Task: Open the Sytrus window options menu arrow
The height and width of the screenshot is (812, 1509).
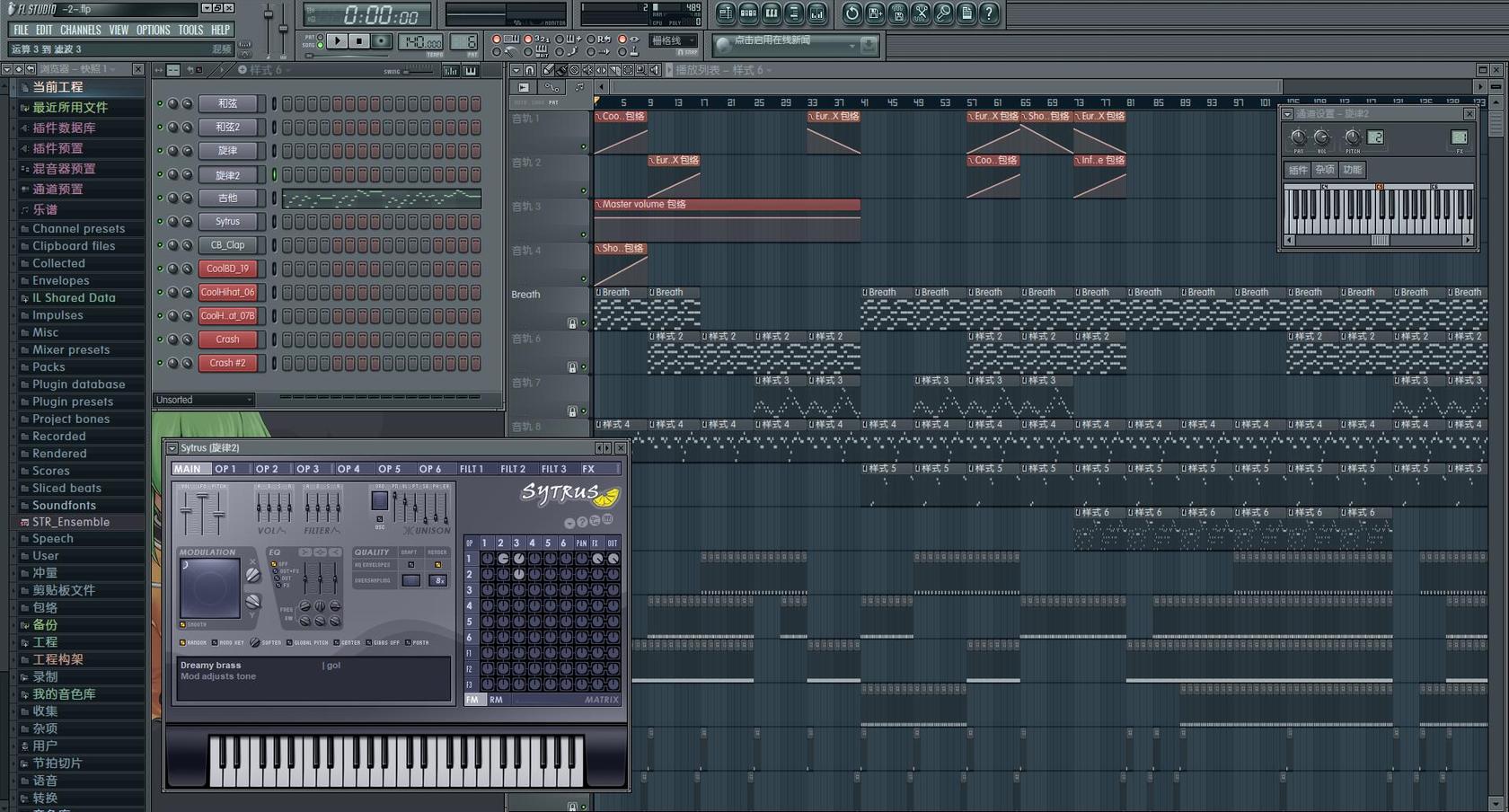Action: [x=172, y=447]
